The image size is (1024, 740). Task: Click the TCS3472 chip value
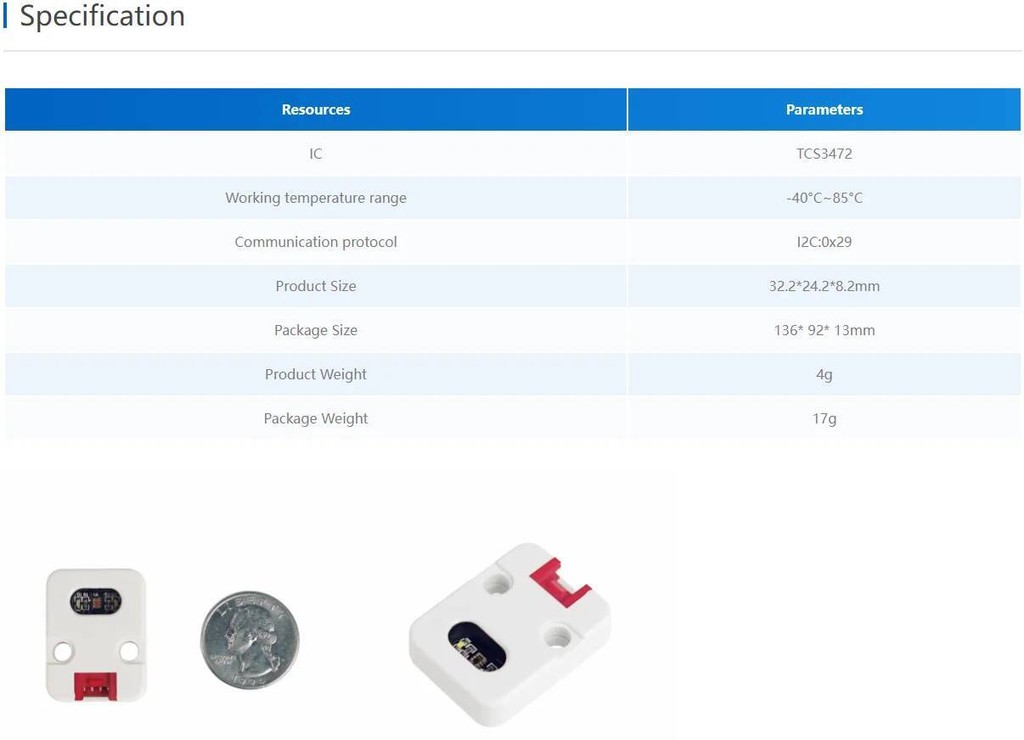824,154
